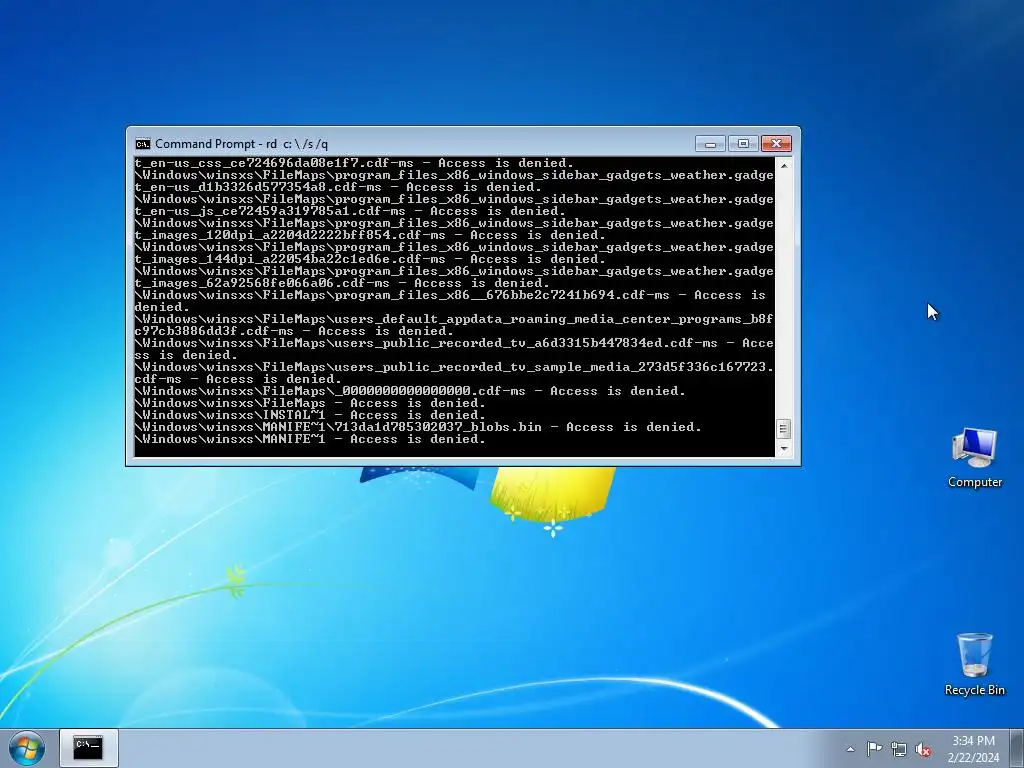Open the network tray icon

pos(899,749)
